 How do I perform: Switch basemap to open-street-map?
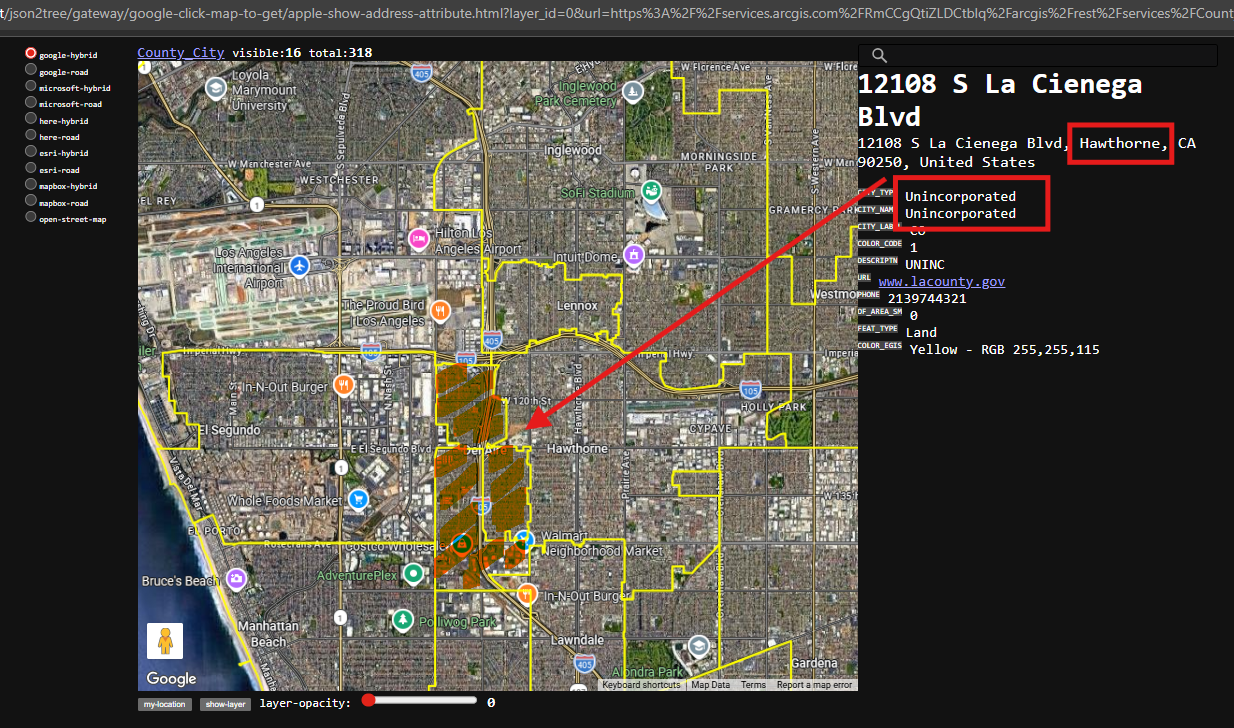pyautogui.click(x=31, y=218)
